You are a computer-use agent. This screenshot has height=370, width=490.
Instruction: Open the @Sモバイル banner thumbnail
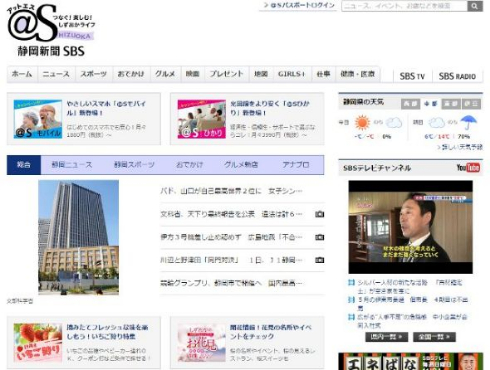tap(38, 119)
